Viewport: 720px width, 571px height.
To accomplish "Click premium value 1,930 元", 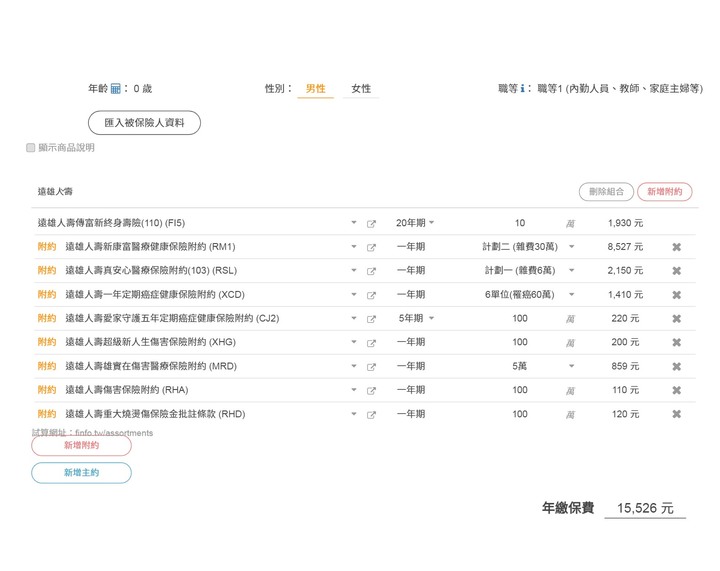I will pyautogui.click(x=625, y=223).
